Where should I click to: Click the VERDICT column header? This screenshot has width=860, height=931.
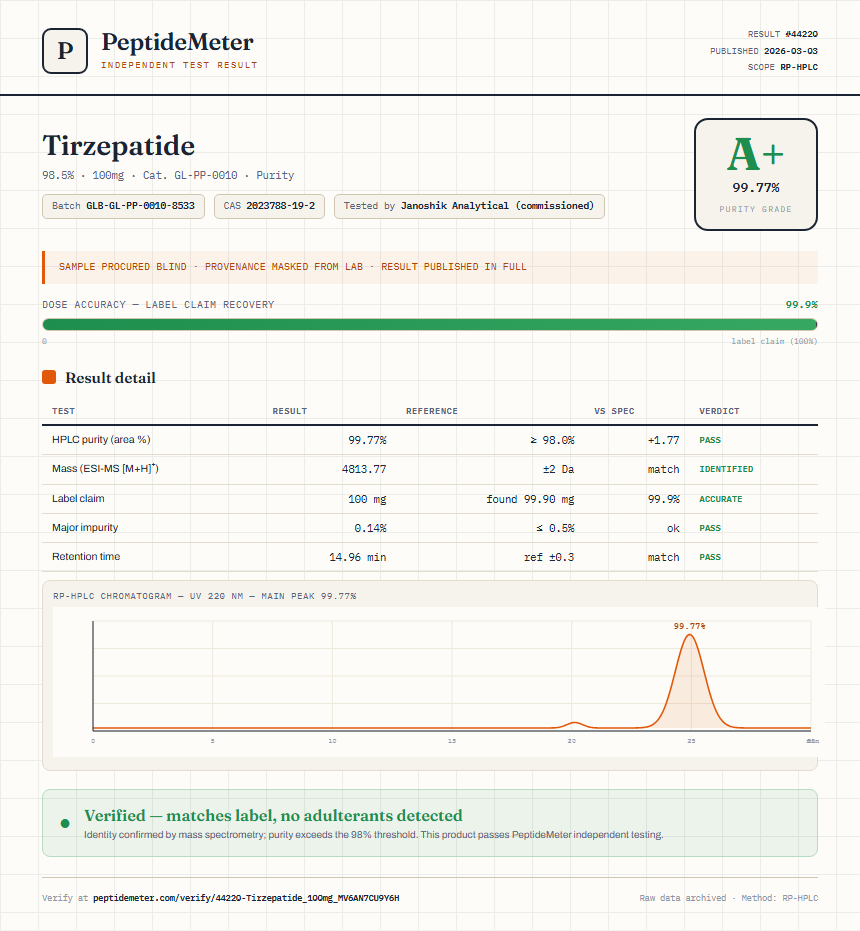click(719, 411)
